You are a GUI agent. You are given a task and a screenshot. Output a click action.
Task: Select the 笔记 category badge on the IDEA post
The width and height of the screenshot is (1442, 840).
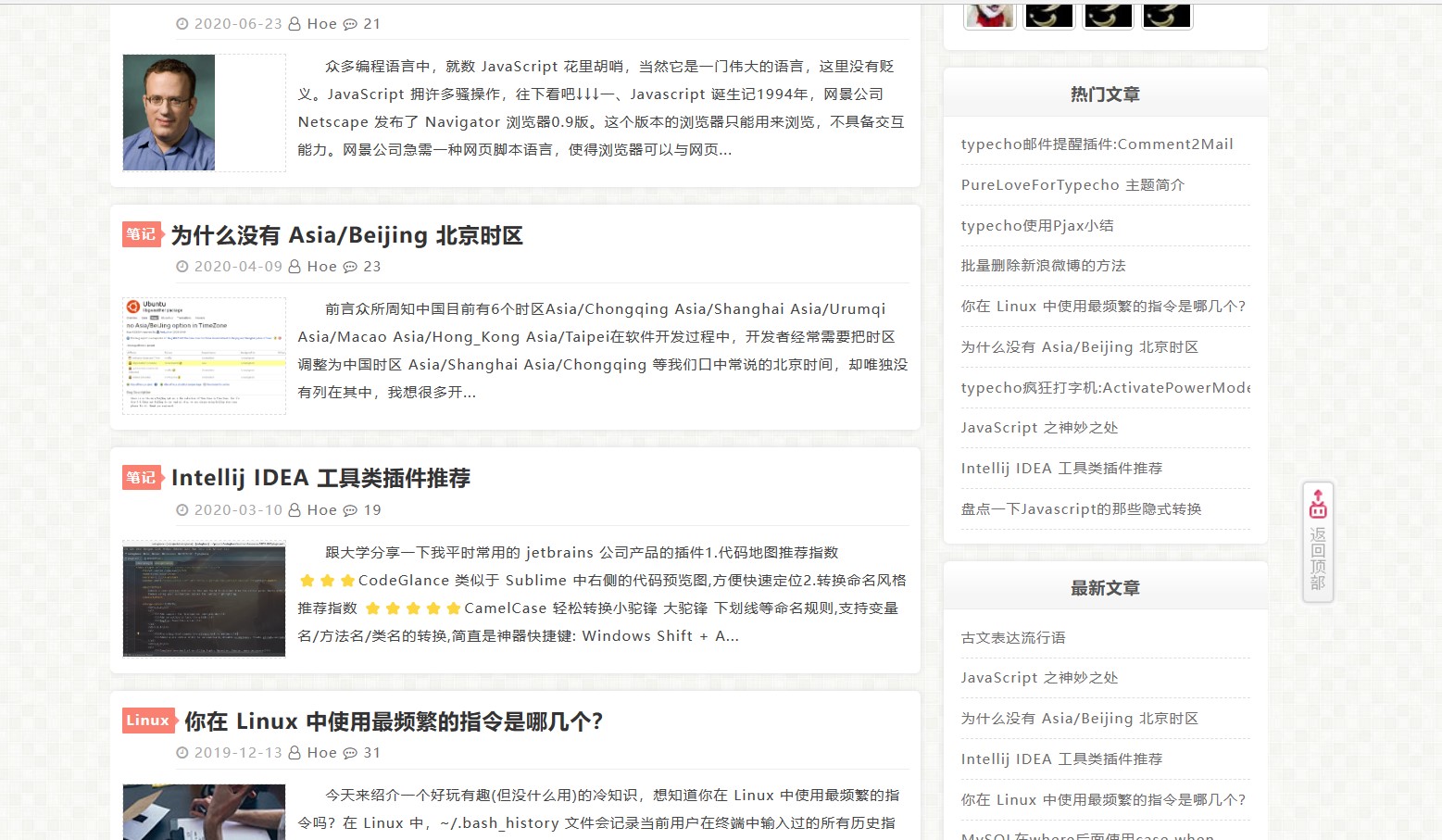[141, 478]
